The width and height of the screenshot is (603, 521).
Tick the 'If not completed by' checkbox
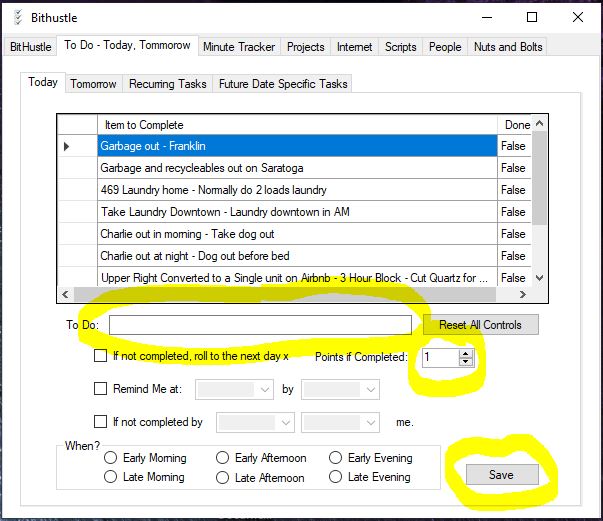[100, 421]
